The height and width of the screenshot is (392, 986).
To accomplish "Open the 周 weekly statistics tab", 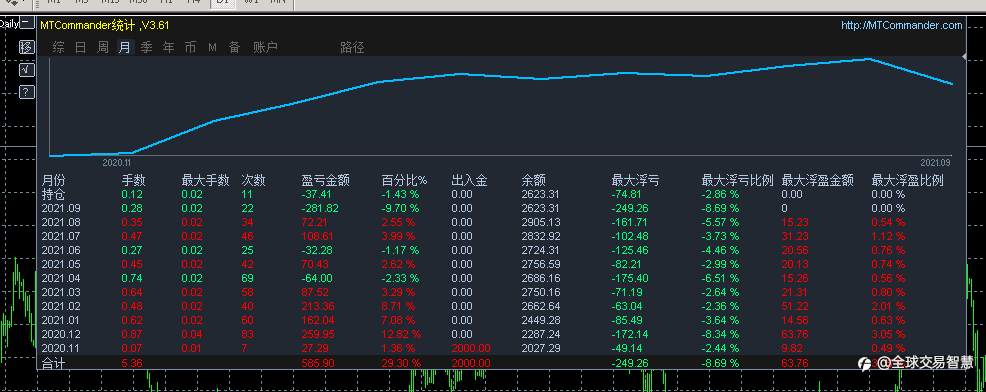I will (x=102, y=47).
